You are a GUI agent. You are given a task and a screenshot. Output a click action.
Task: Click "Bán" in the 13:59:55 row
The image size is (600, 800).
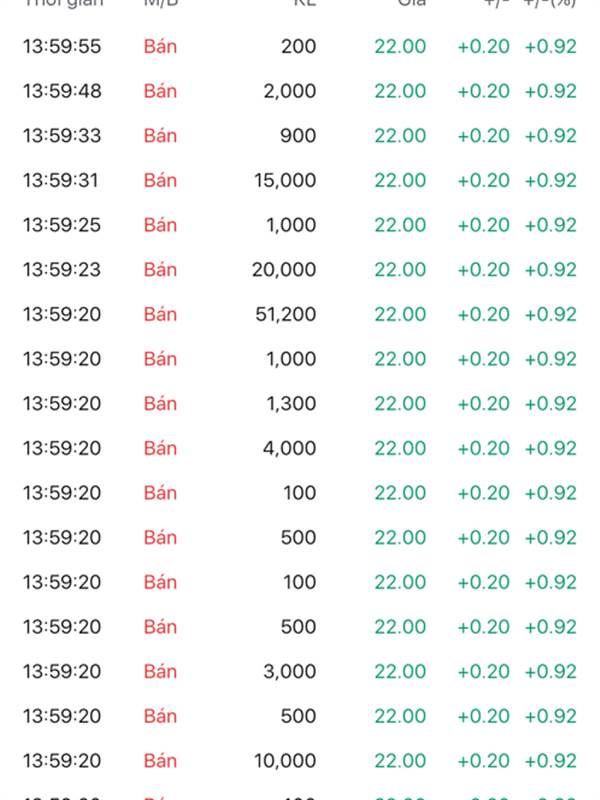[160, 46]
